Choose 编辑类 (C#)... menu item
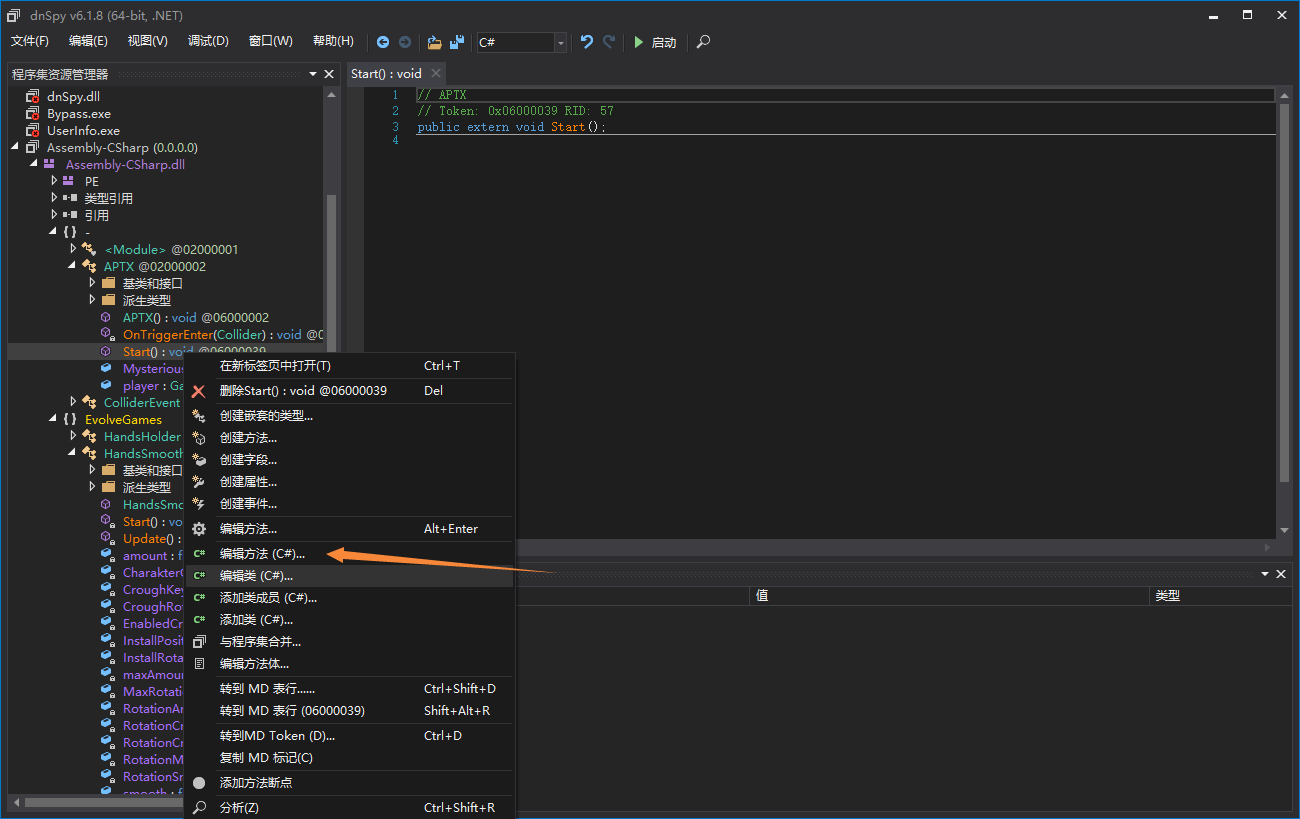The image size is (1300, 819). 351,576
